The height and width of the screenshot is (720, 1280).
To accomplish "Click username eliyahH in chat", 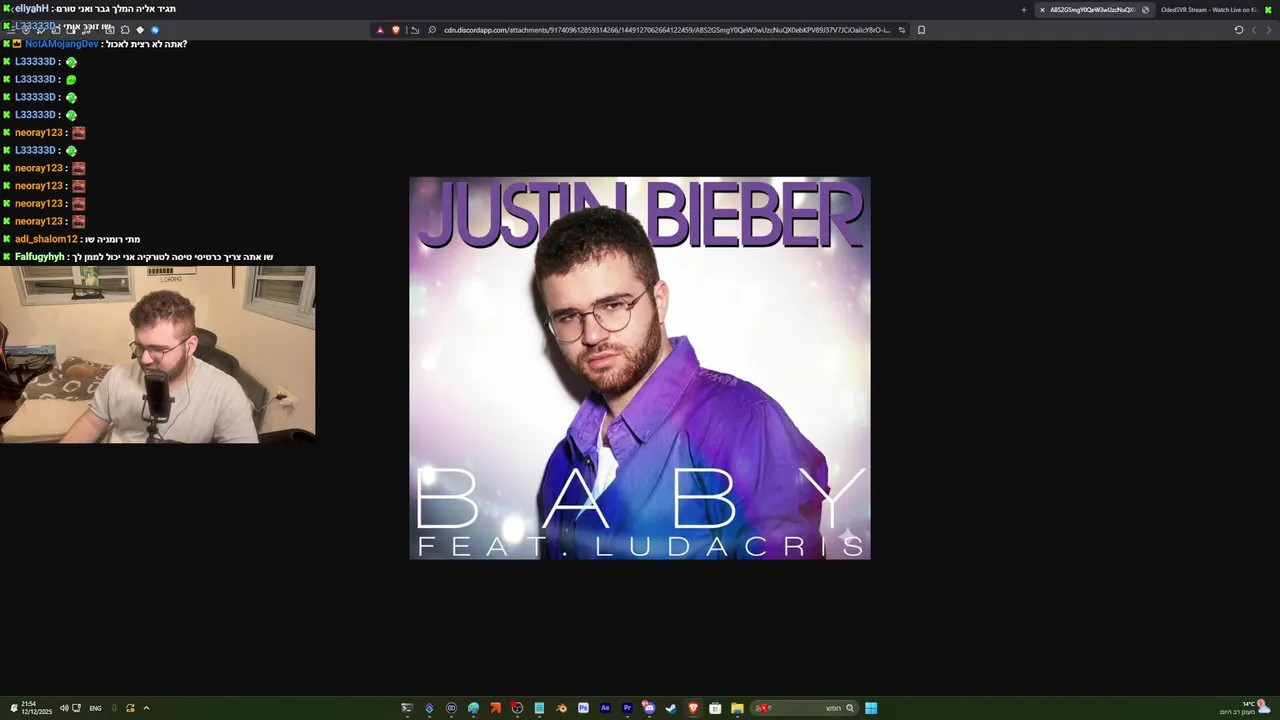I will click(x=31, y=9).
